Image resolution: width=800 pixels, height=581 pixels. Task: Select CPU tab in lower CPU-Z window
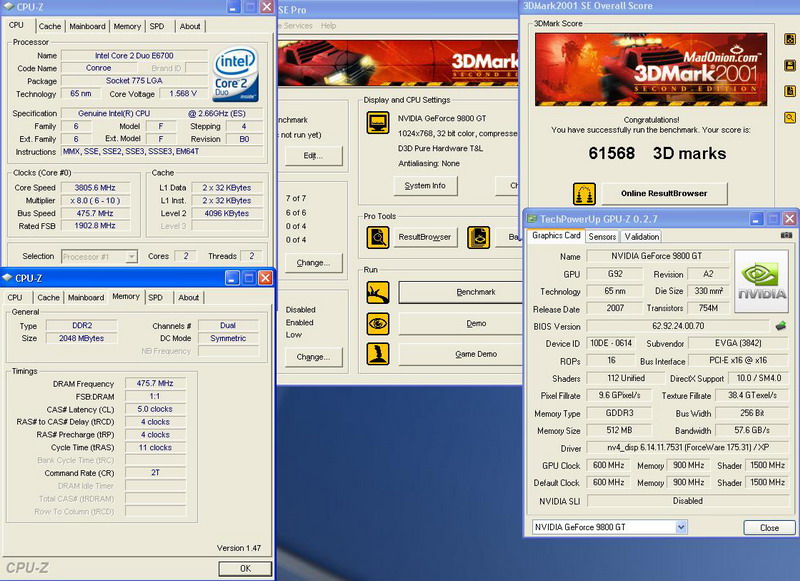coord(15,297)
